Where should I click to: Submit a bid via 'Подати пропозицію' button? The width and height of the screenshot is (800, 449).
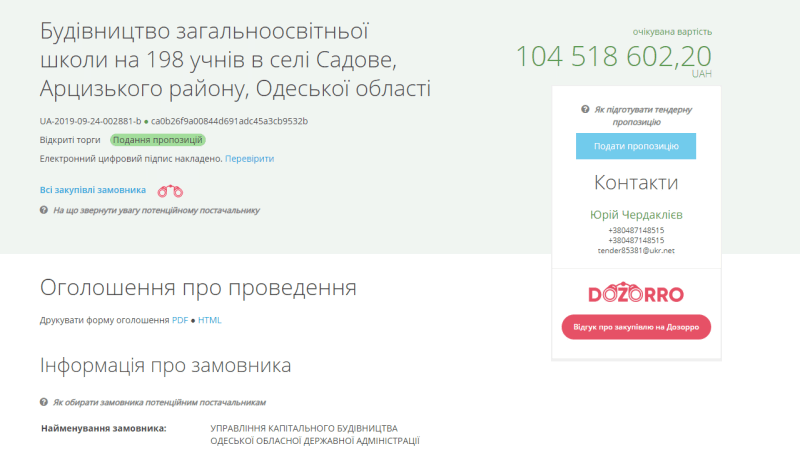(636, 146)
